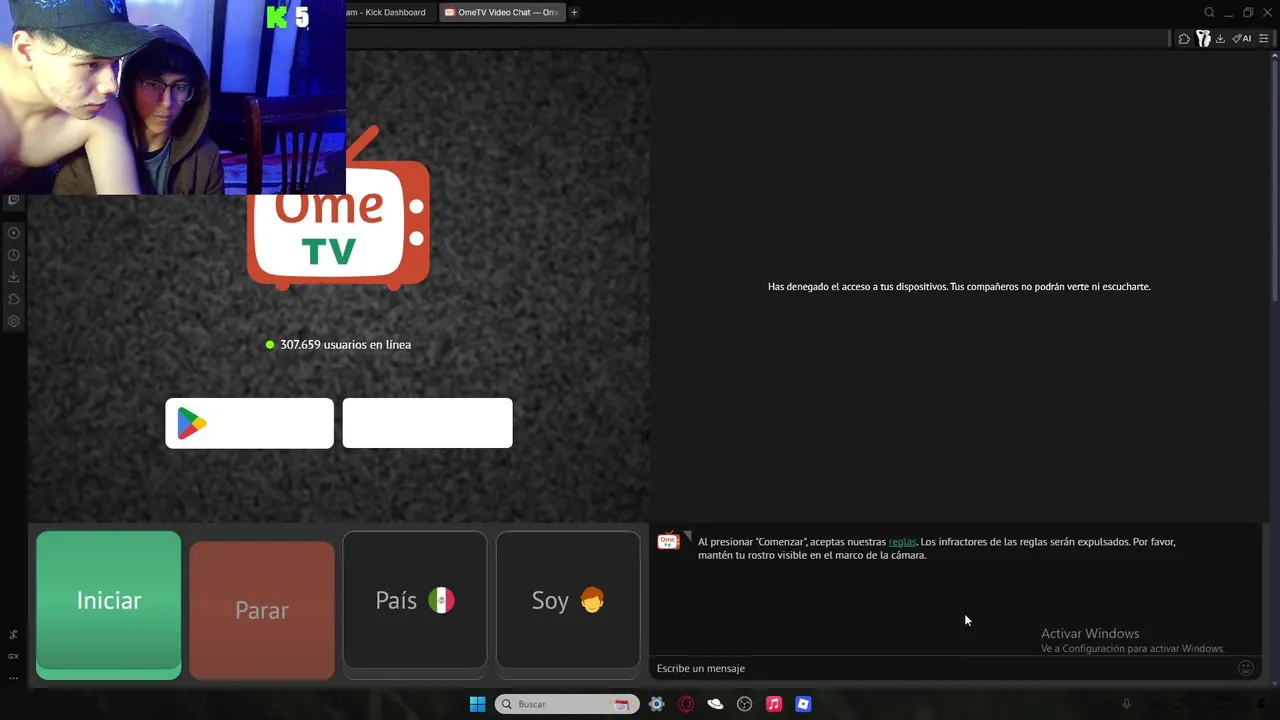This screenshot has height=720, width=1280.
Task: Click the white extension icon next to extensions
Action: pos(1203,38)
